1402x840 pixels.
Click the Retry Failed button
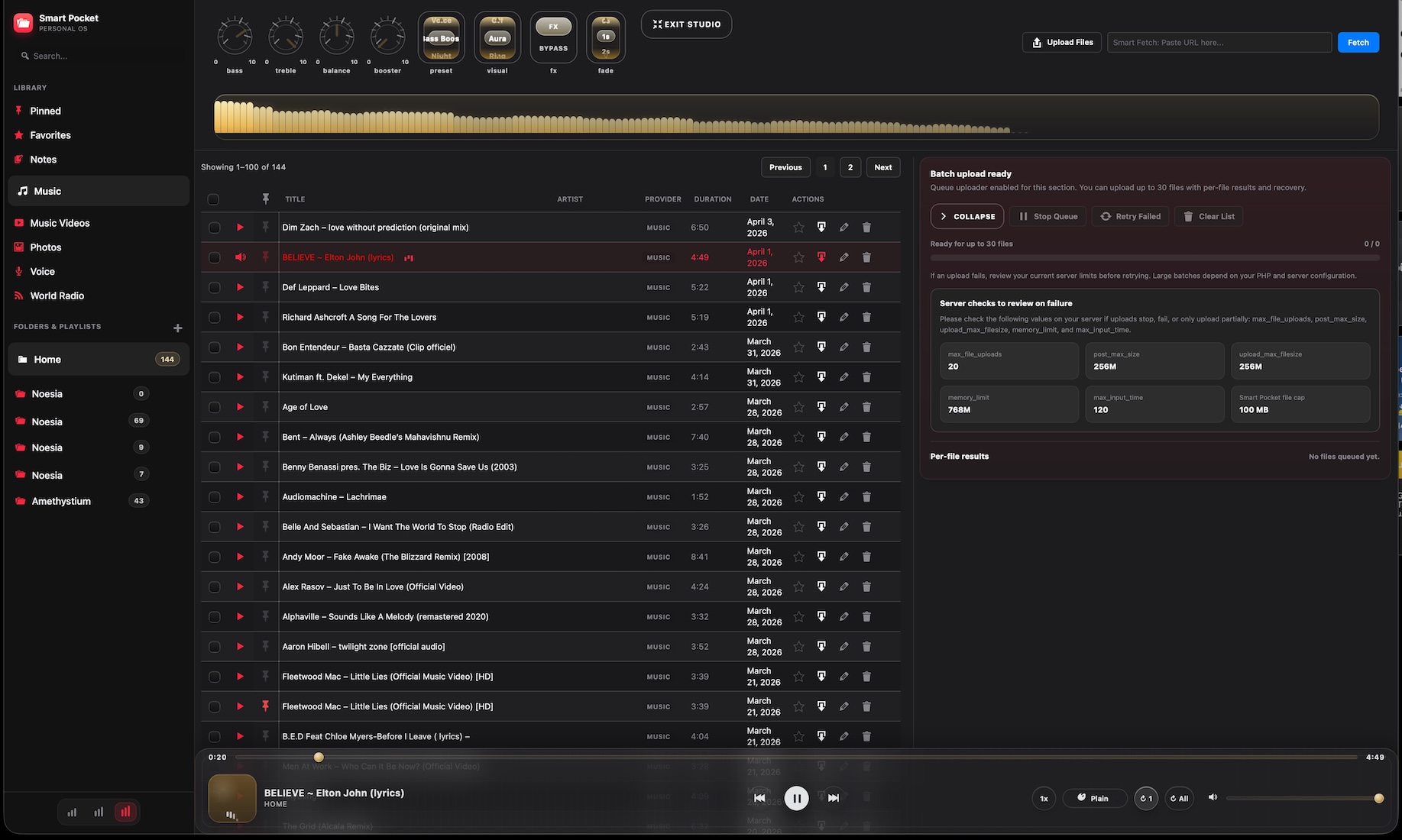[1129, 216]
